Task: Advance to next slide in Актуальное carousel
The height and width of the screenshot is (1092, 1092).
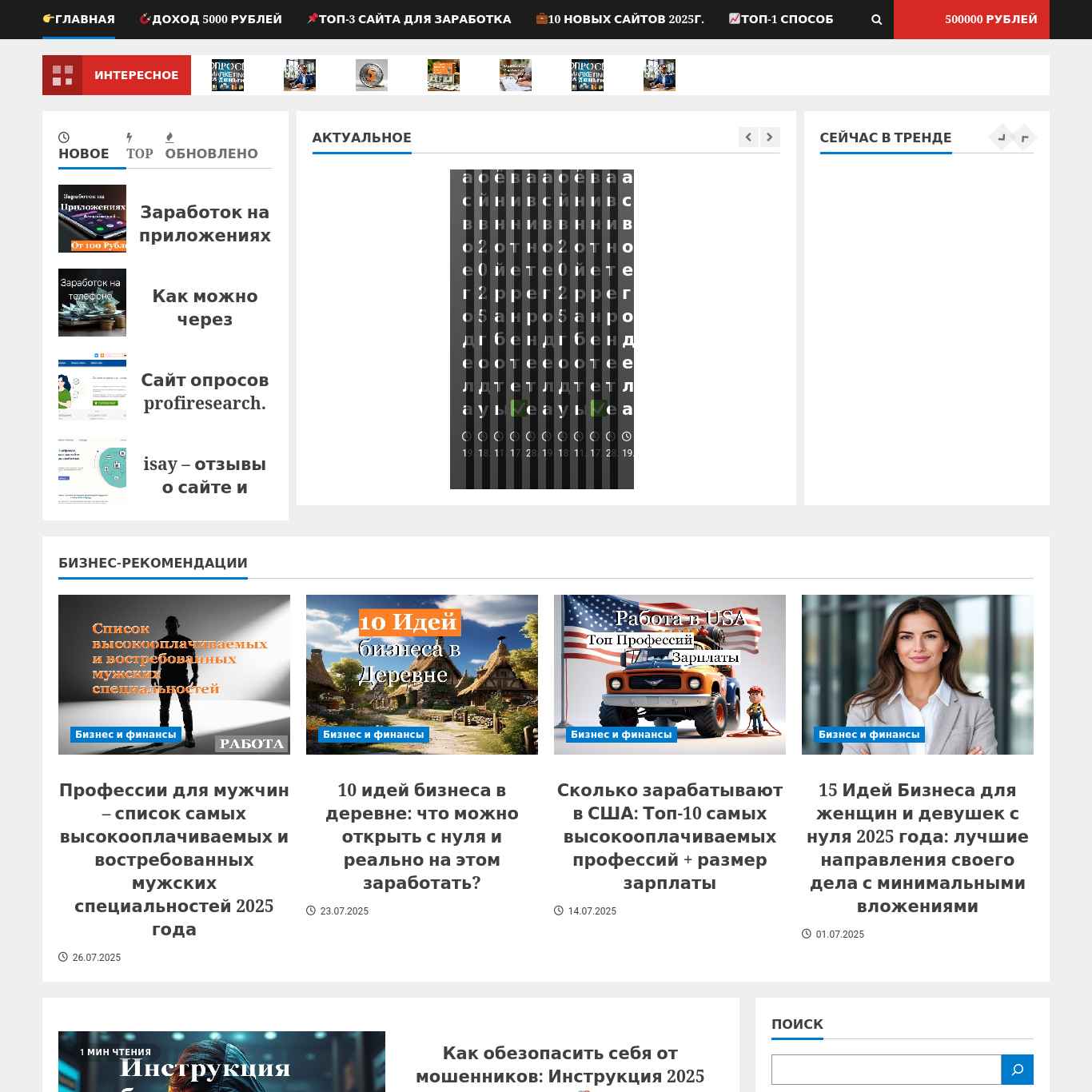Action: click(x=770, y=137)
